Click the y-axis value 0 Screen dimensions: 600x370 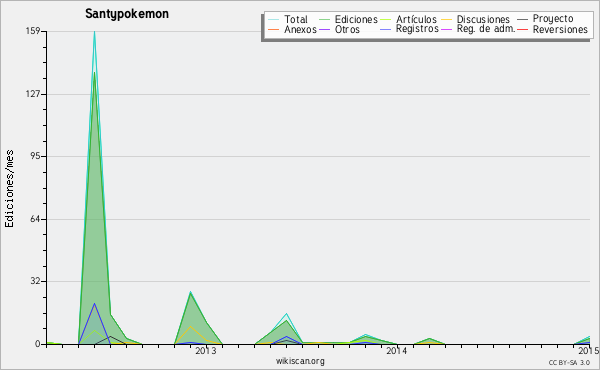[x=38, y=344]
